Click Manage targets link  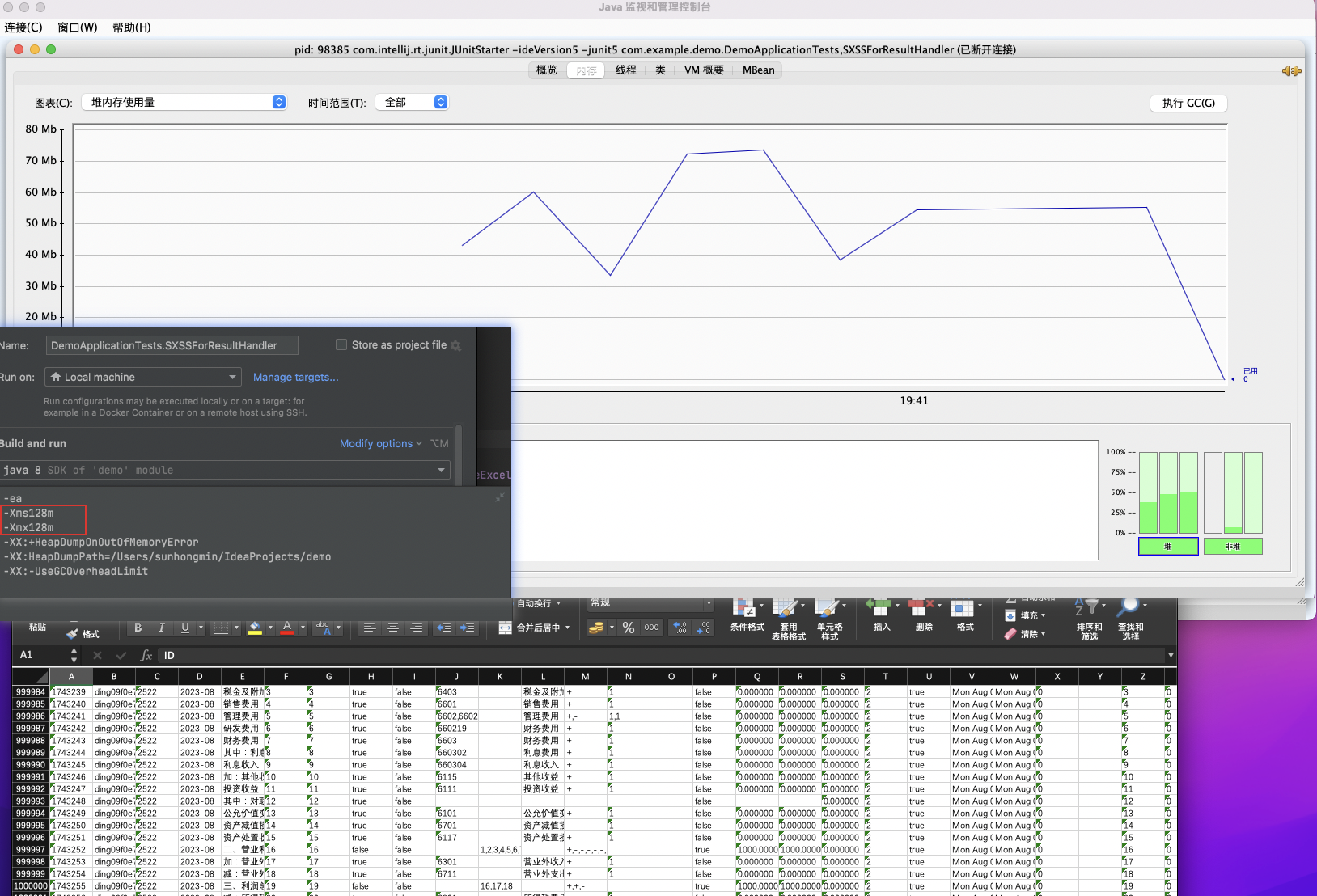tap(295, 377)
